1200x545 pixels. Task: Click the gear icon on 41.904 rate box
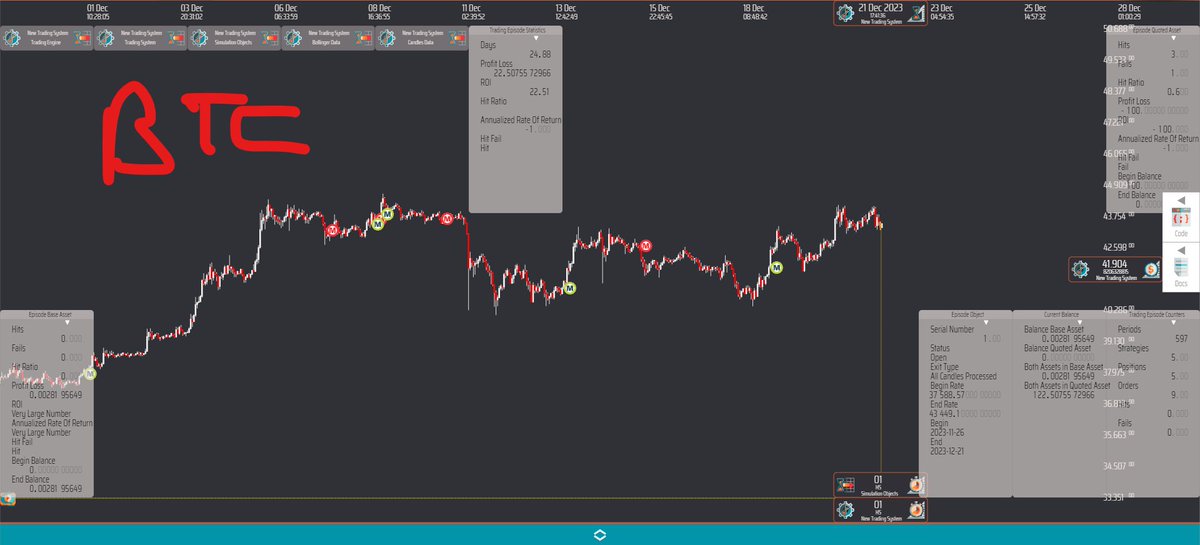click(1081, 269)
